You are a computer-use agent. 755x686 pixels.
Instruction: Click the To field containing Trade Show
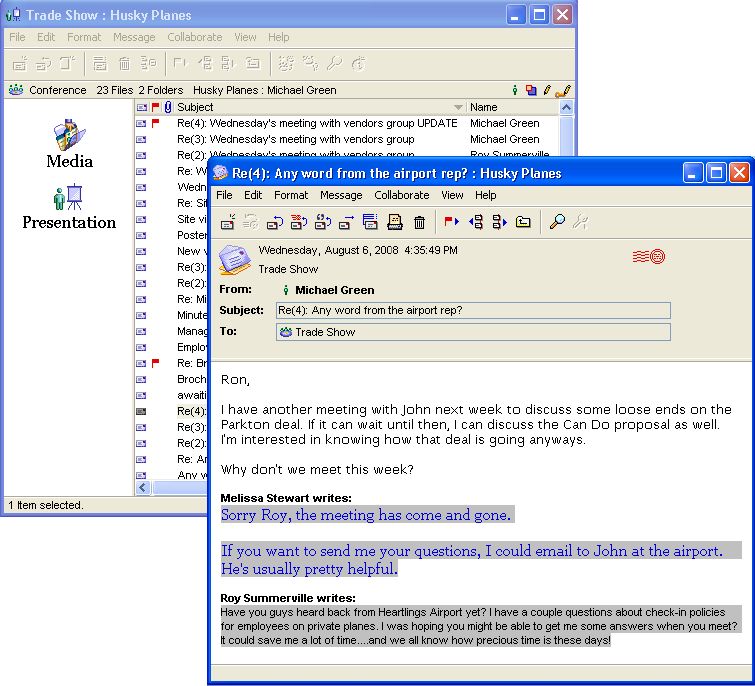click(473, 332)
